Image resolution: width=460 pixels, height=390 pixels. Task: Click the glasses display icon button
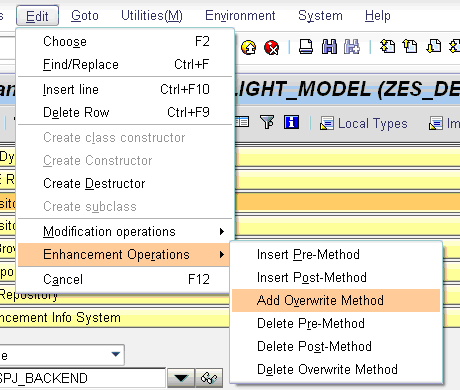(209, 378)
